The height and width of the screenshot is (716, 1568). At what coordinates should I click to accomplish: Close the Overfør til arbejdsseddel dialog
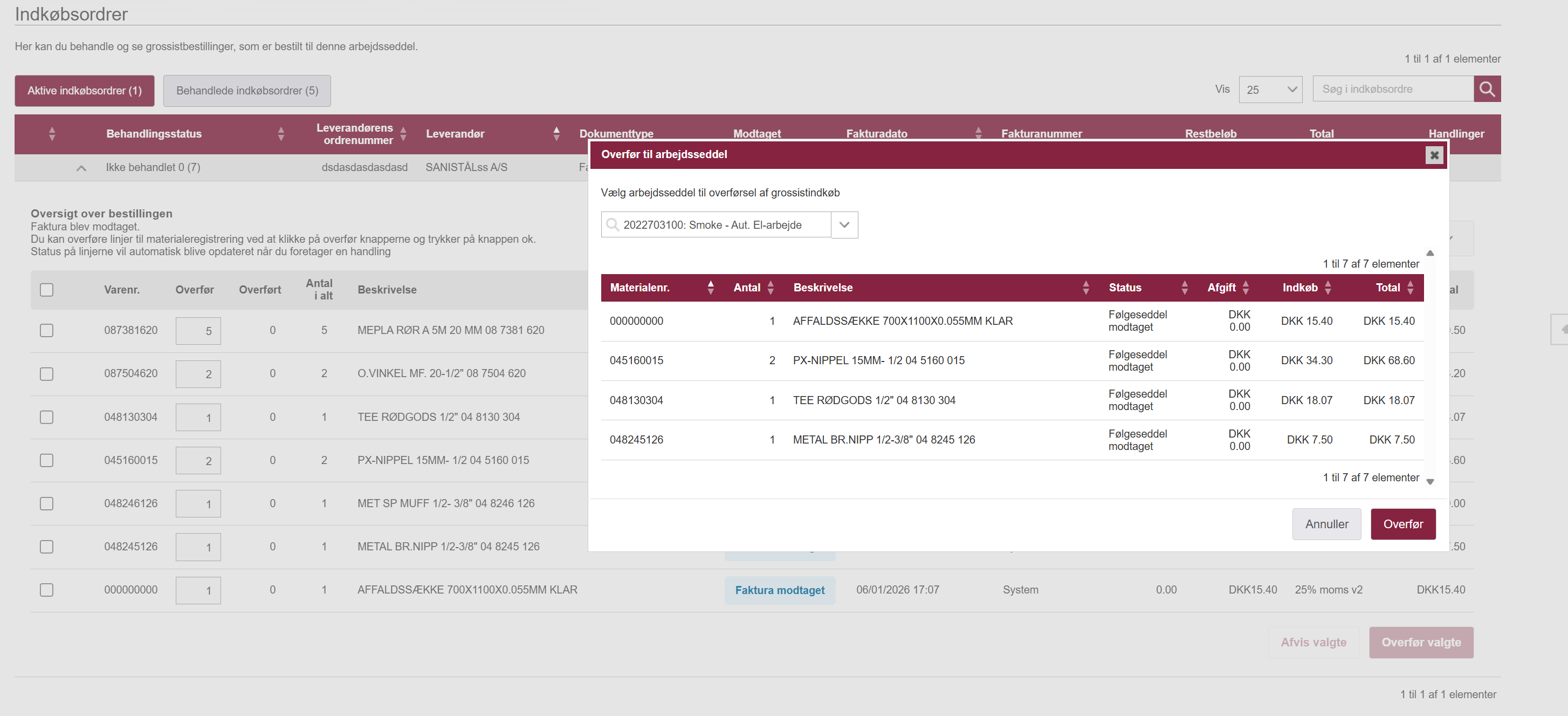[x=1434, y=155]
